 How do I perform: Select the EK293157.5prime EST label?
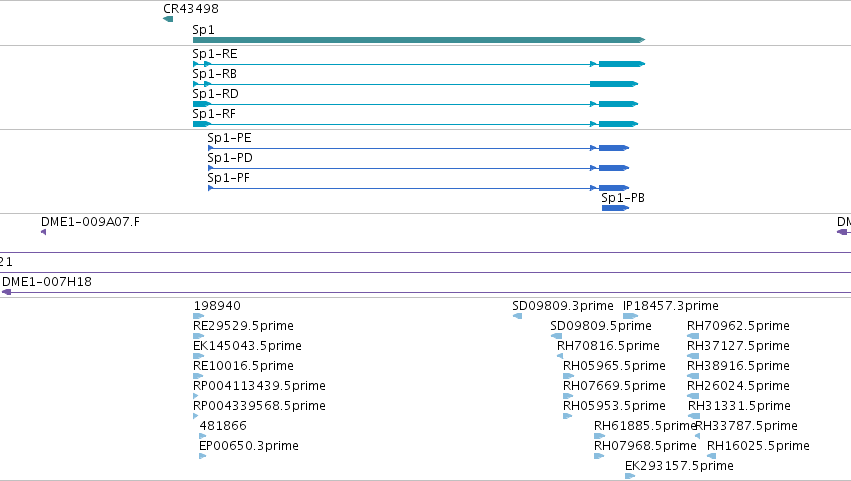(679, 466)
